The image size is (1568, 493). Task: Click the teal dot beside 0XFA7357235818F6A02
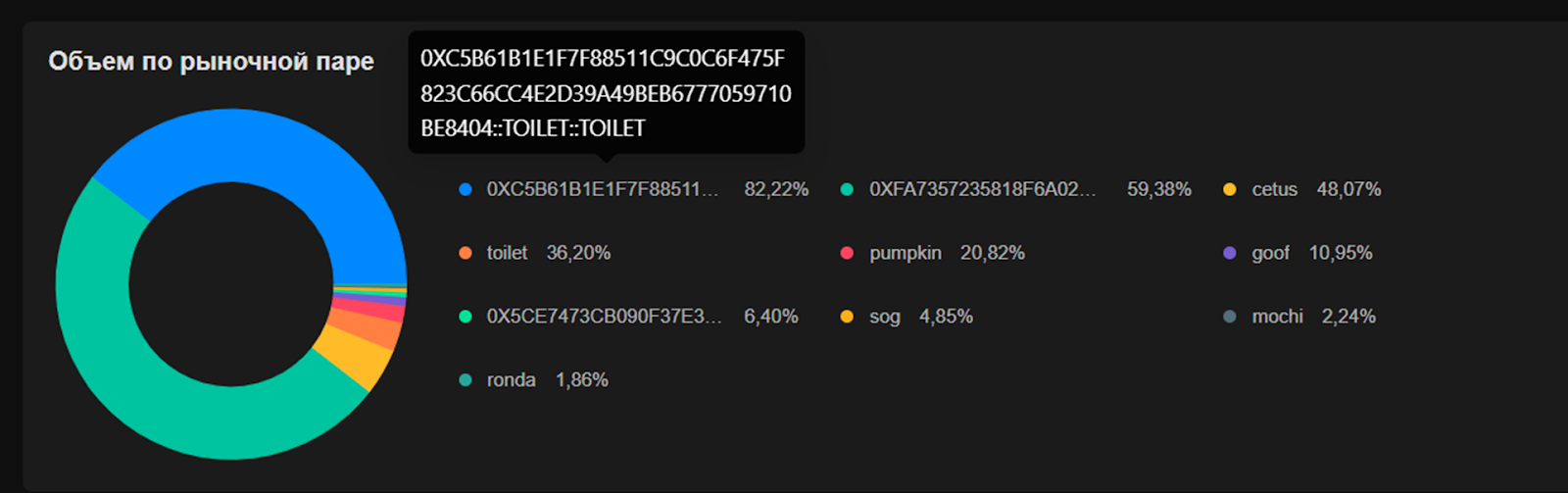(847, 189)
